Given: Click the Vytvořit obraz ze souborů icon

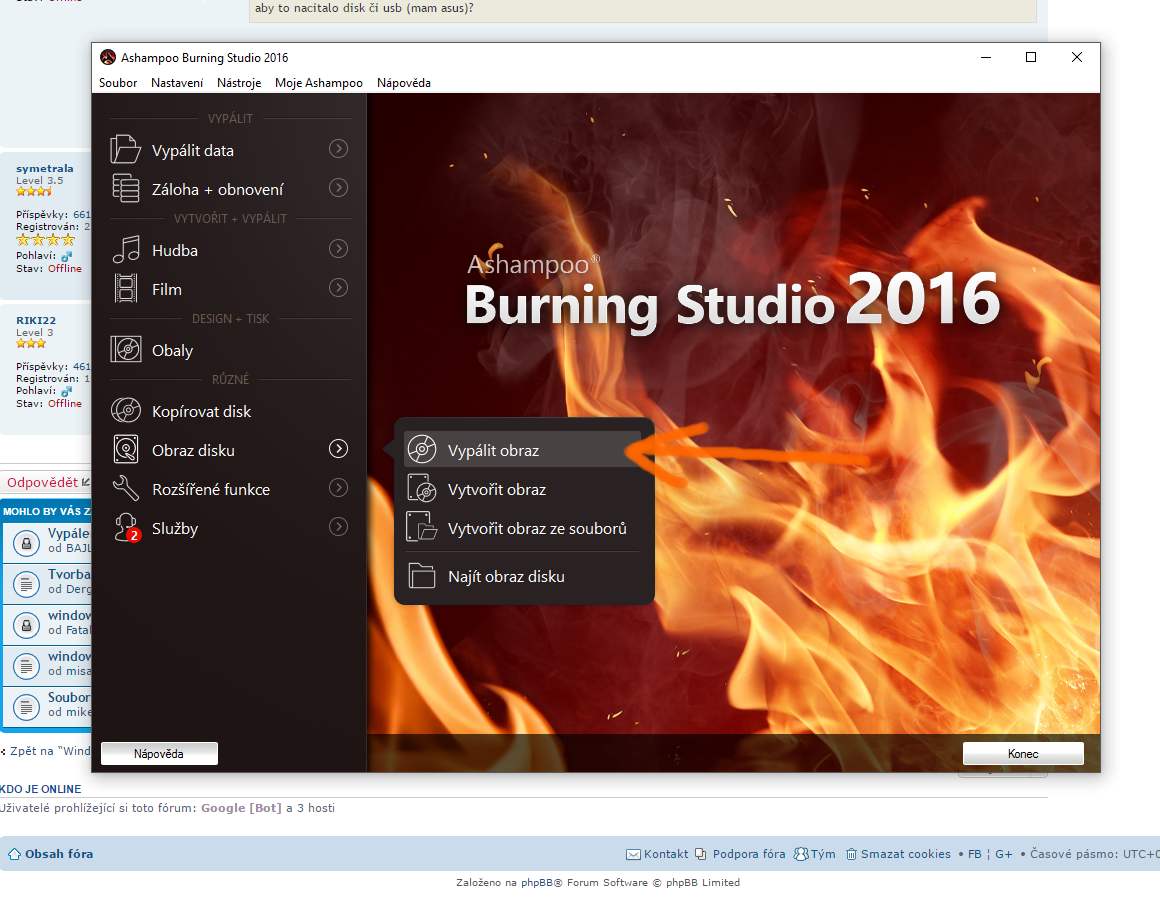Looking at the screenshot, I should (x=422, y=527).
